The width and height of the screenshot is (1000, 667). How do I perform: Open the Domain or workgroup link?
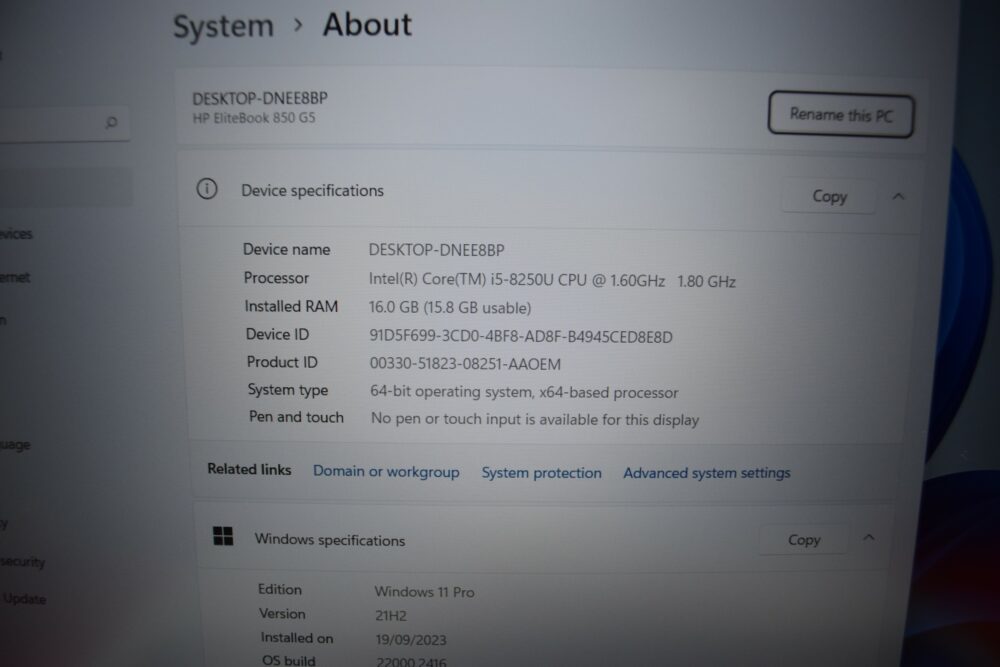(386, 472)
